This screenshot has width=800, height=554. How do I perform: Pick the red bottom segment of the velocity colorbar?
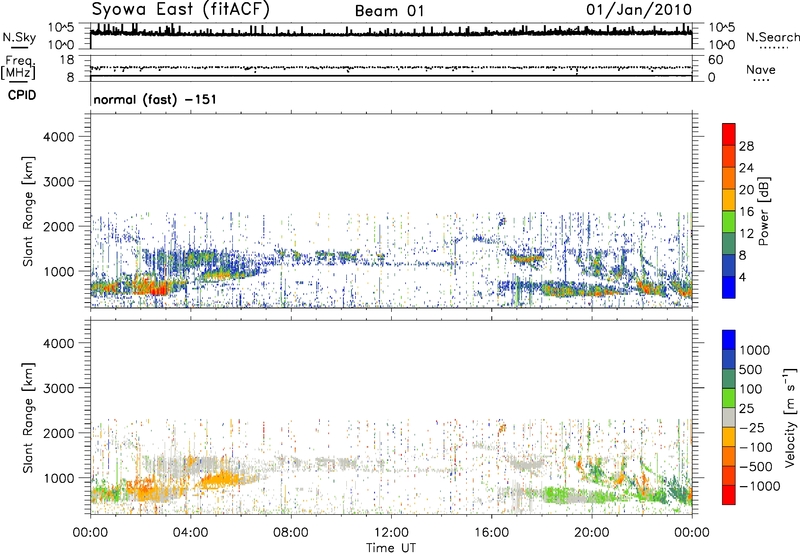729,495
